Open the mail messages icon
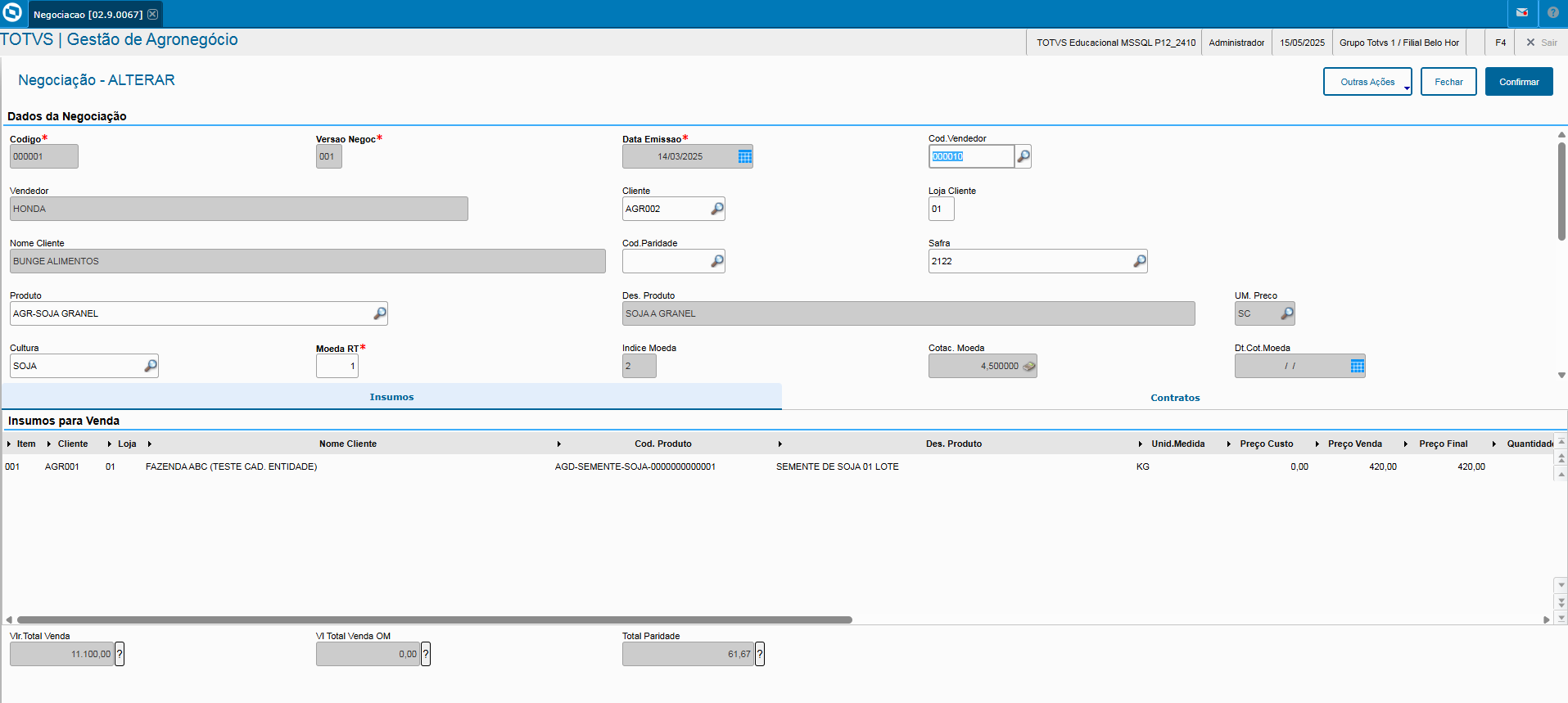1568x703 pixels. point(1522,13)
